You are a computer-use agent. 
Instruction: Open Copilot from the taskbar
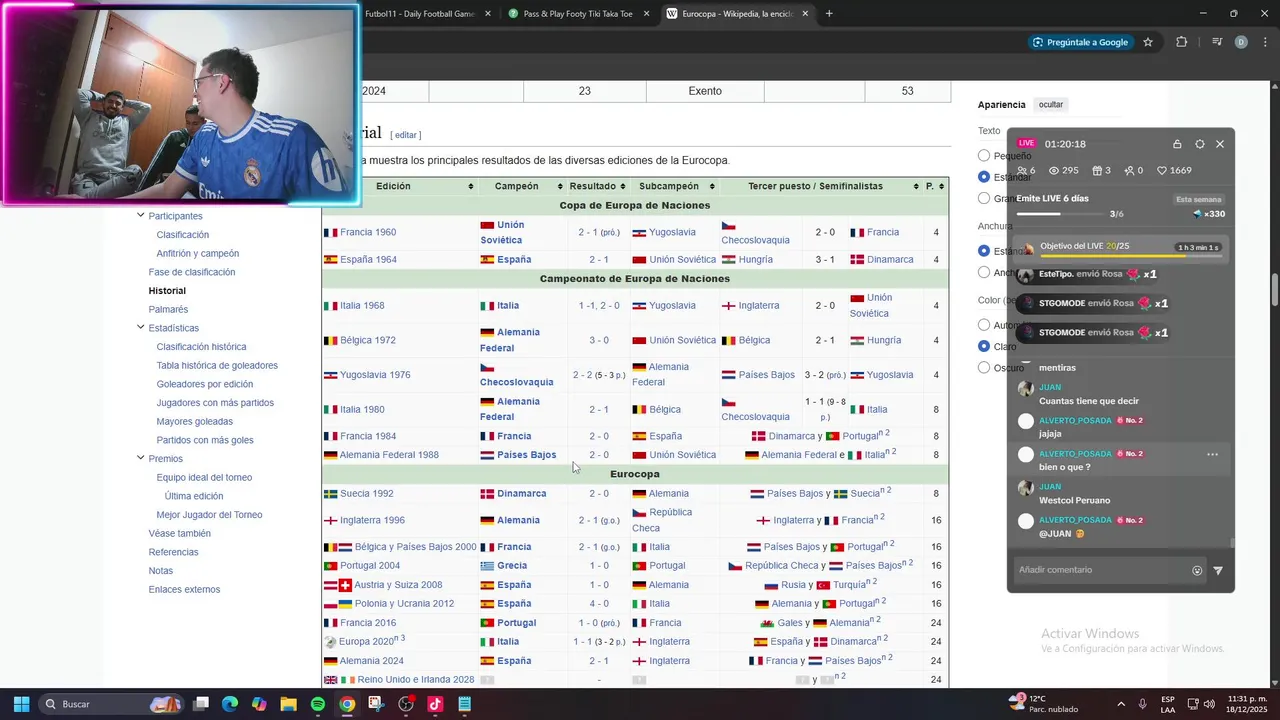[259, 704]
